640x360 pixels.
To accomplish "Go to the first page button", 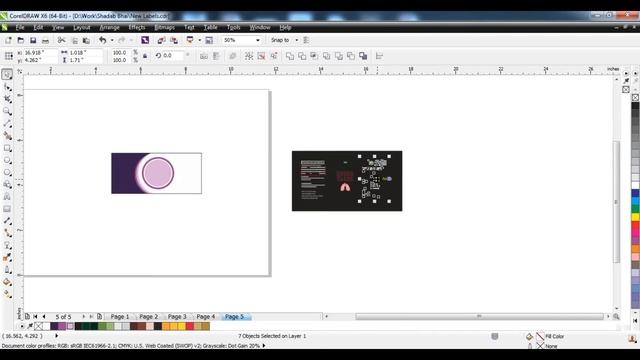I will point(35,316).
